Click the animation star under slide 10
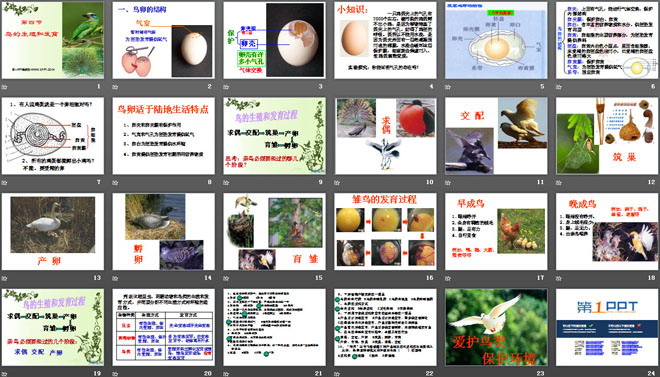The width and height of the screenshot is (660, 377). (337, 183)
